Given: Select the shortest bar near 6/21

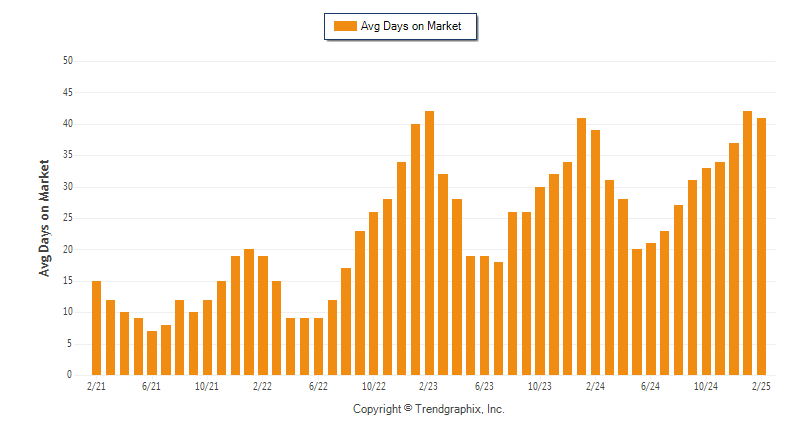Looking at the screenshot, I should click(x=152, y=353).
